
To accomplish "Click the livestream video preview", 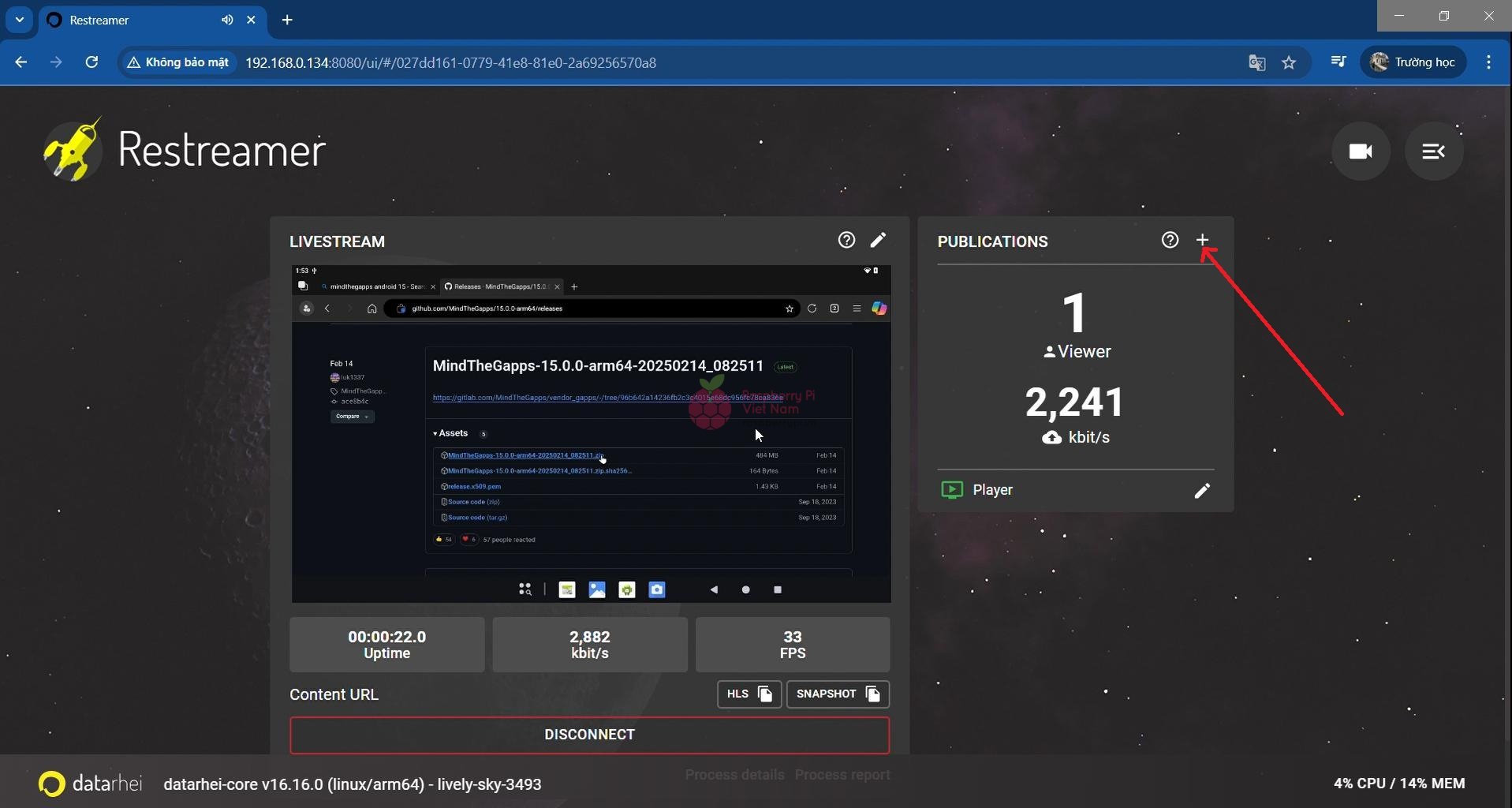I will (591, 434).
